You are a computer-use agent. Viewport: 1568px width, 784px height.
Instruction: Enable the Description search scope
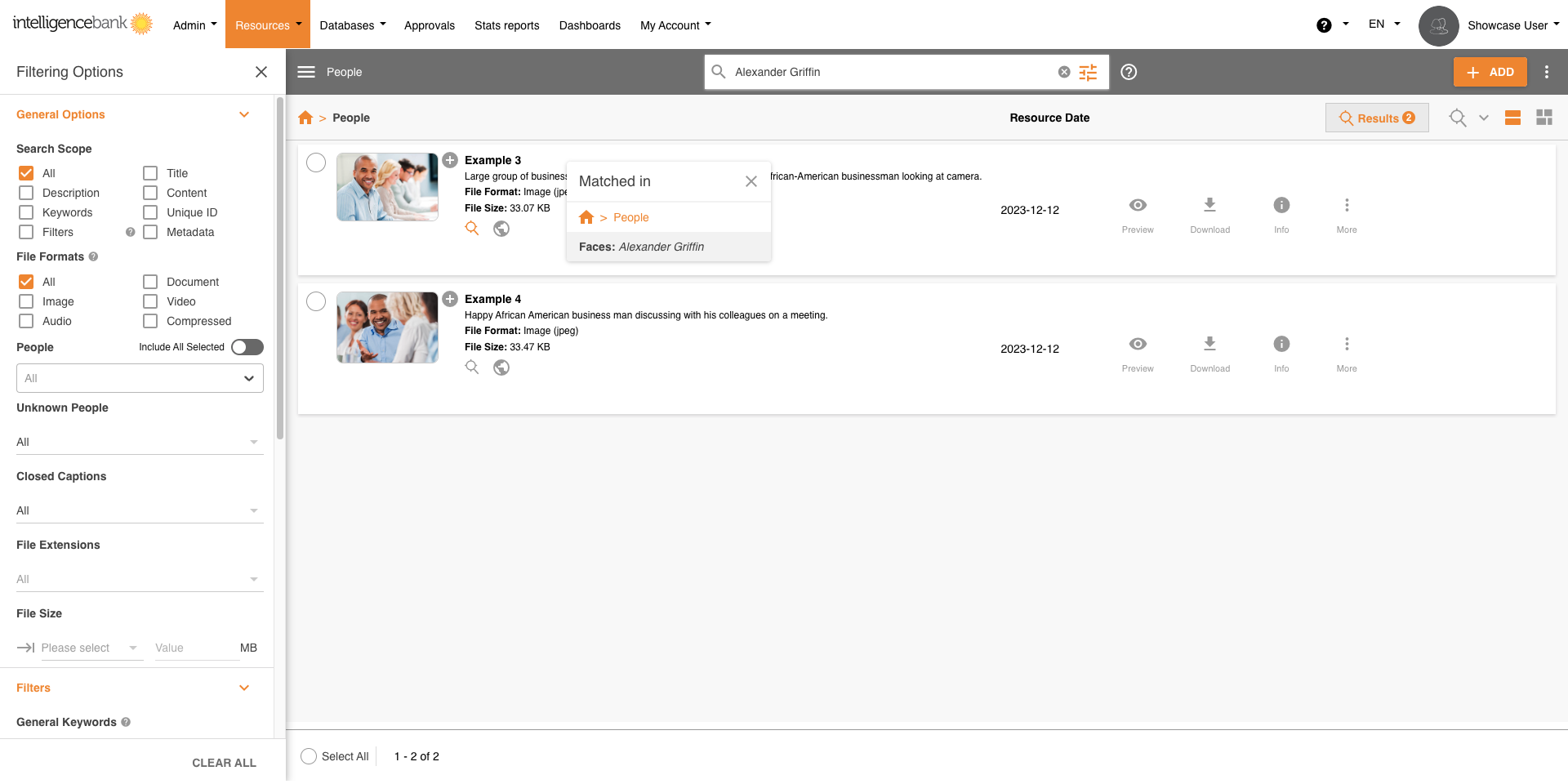[x=26, y=193]
